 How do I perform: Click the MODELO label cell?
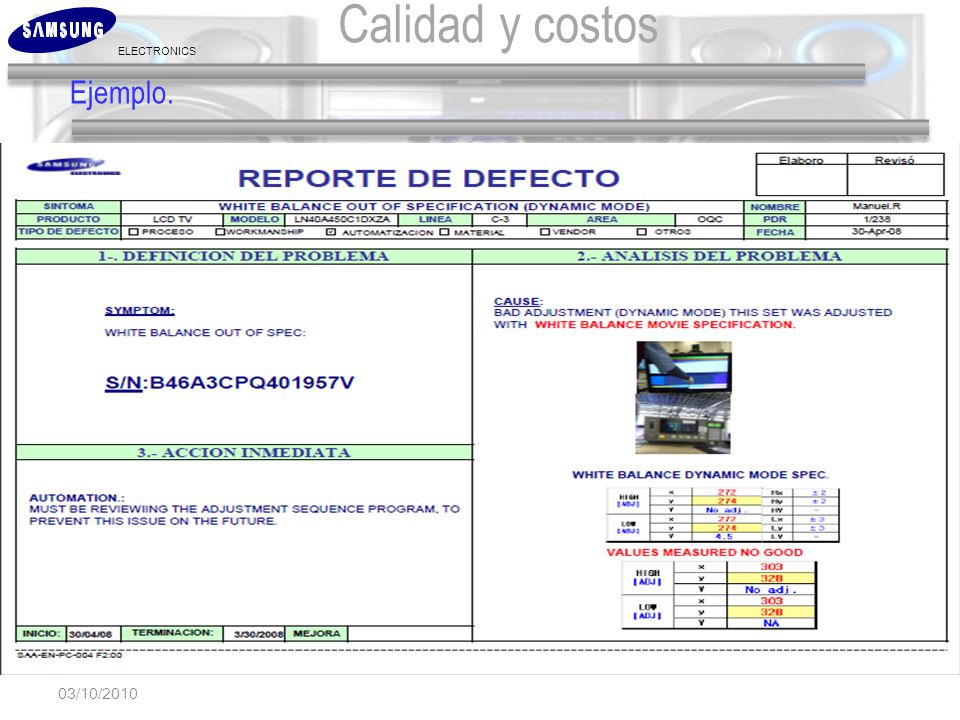pyautogui.click(x=254, y=219)
